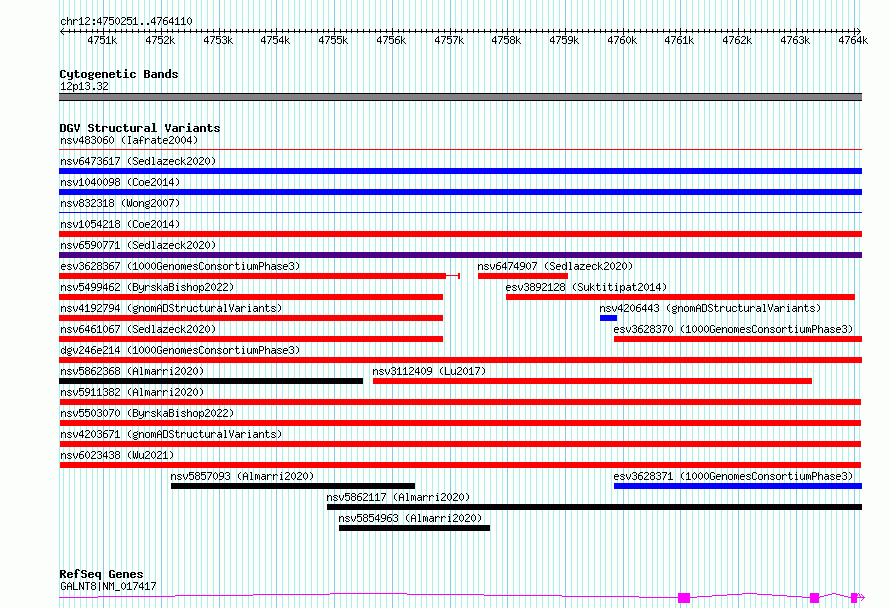Click the 4761k ruler label
This screenshot has width=890, height=608.
coord(679,40)
